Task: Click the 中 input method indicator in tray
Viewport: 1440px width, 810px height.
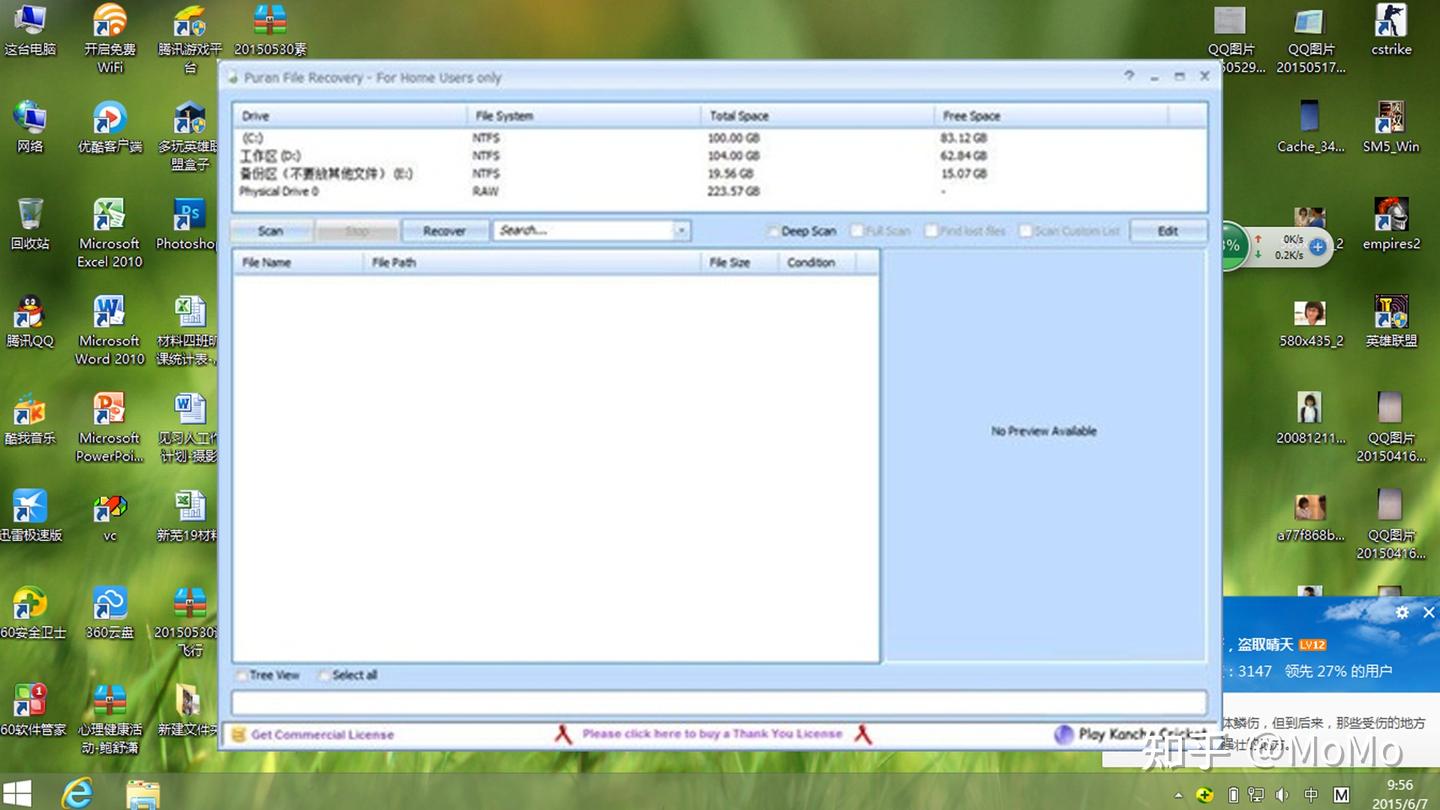Action: click(1311, 795)
